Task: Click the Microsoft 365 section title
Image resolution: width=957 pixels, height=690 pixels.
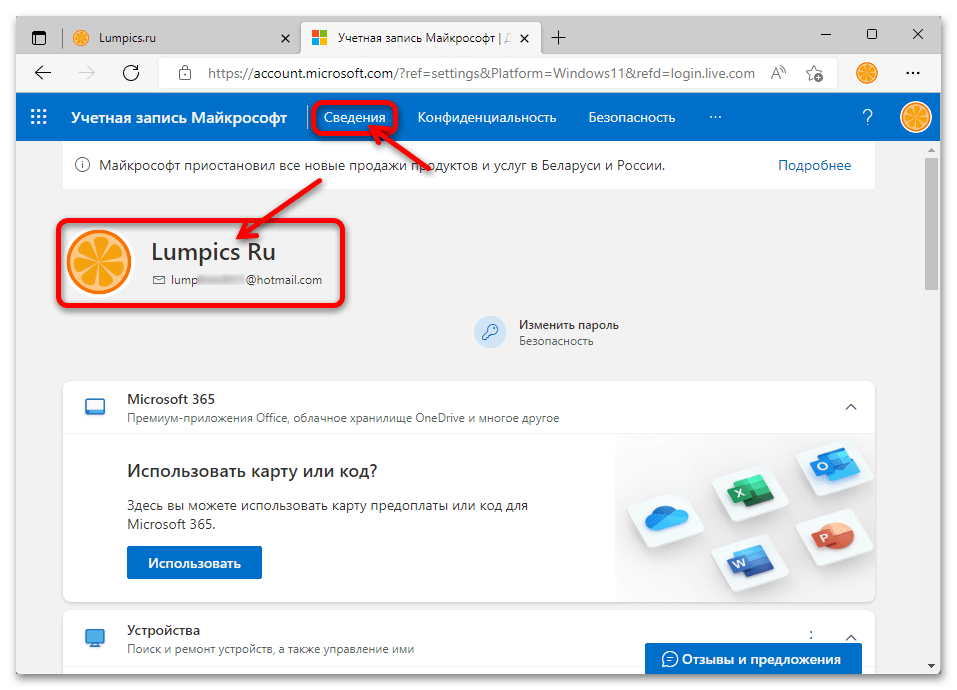Action: tap(171, 399)
